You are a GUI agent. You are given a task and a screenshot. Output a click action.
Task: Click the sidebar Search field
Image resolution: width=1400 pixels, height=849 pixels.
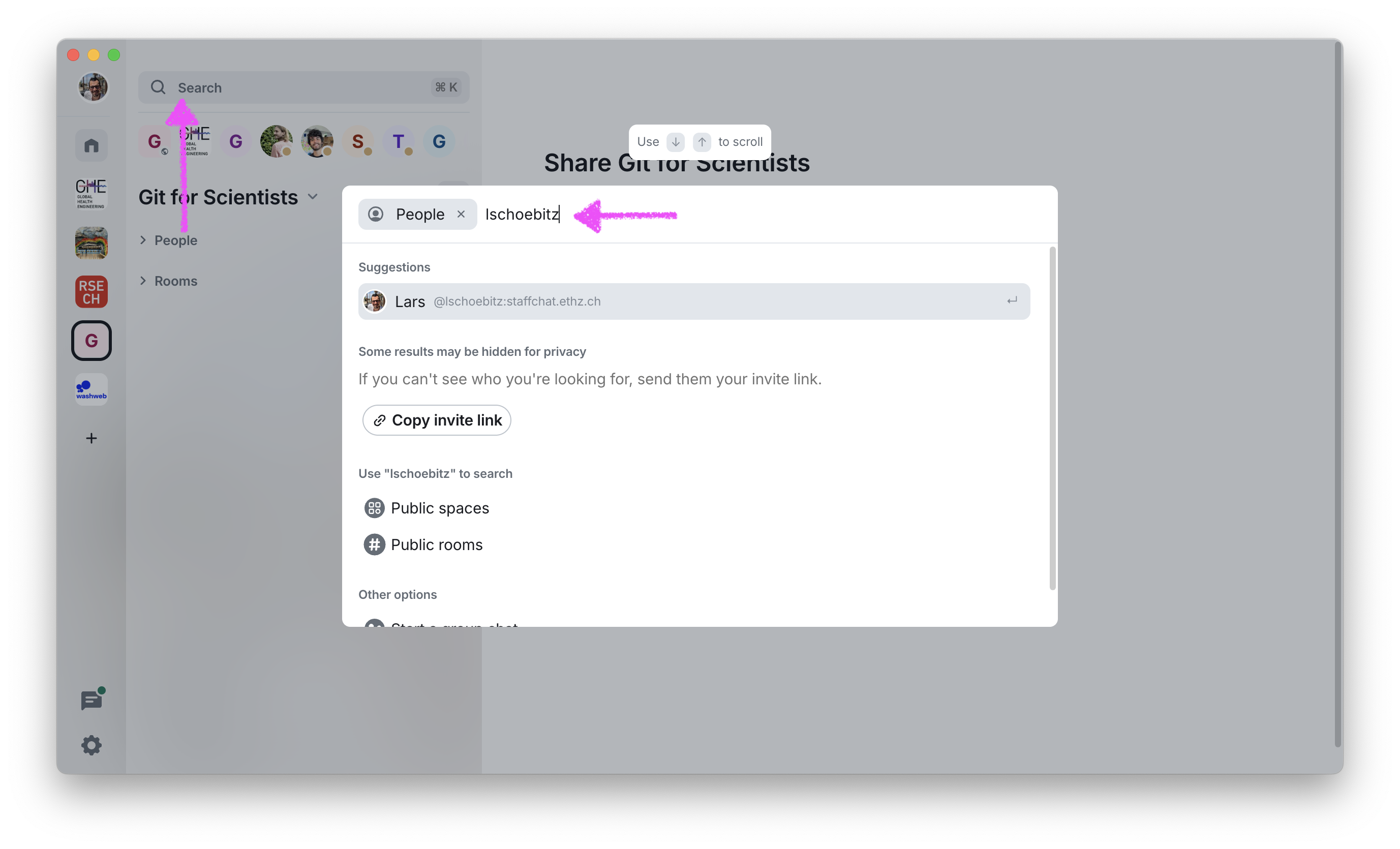click(x=303, y=87)
